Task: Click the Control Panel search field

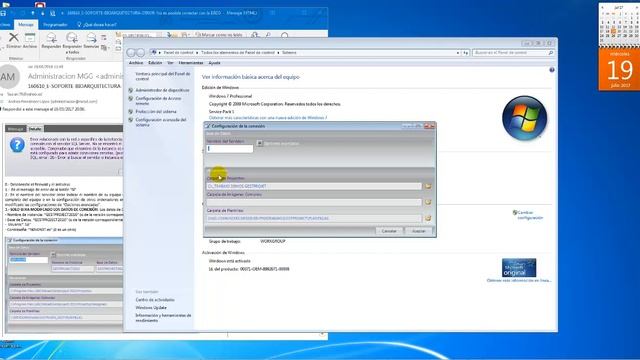Action: pyautogui.click(x=510, y=53)
